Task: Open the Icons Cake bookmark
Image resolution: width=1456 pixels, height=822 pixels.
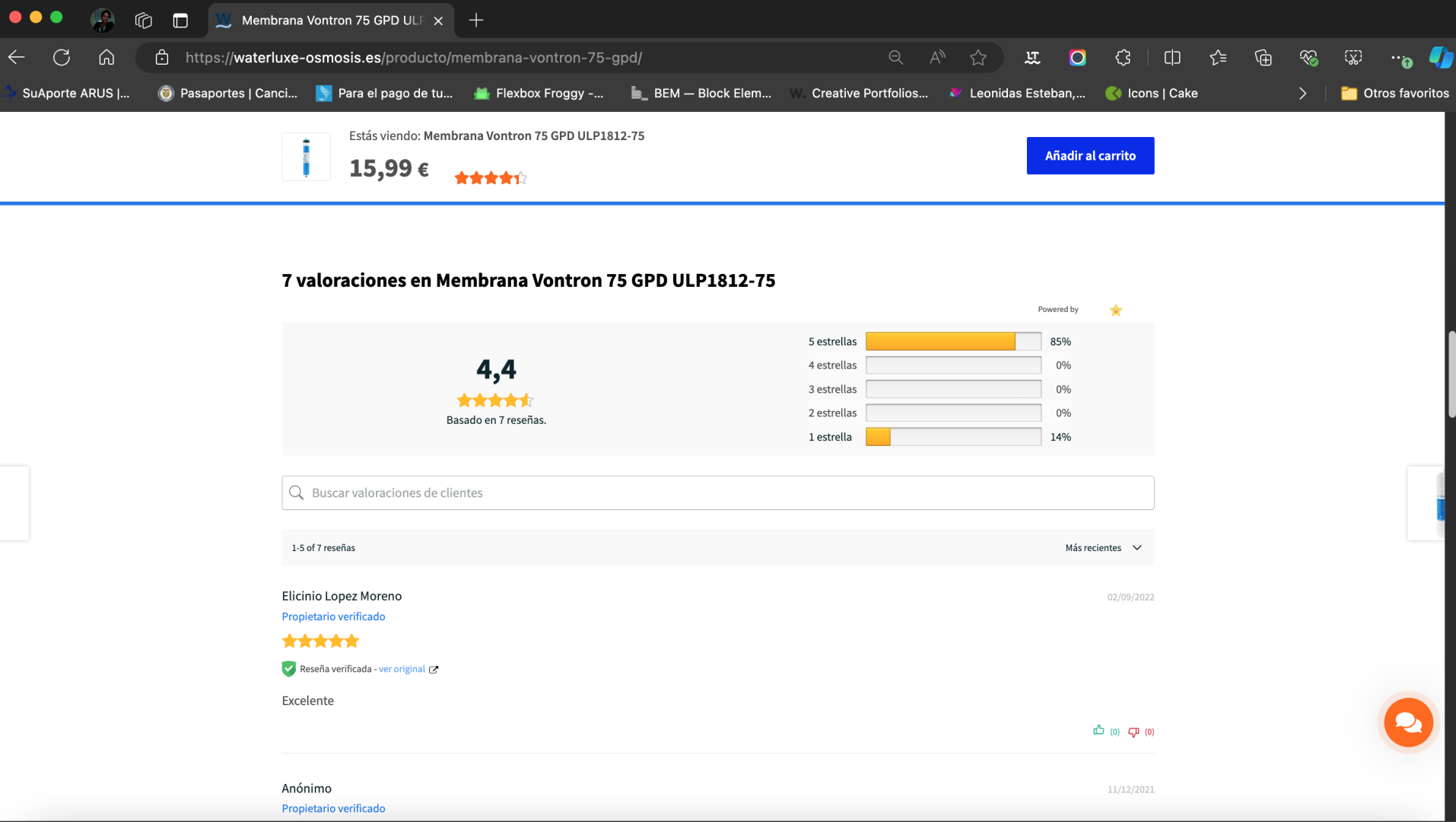Action: (x=1152, y=93)
